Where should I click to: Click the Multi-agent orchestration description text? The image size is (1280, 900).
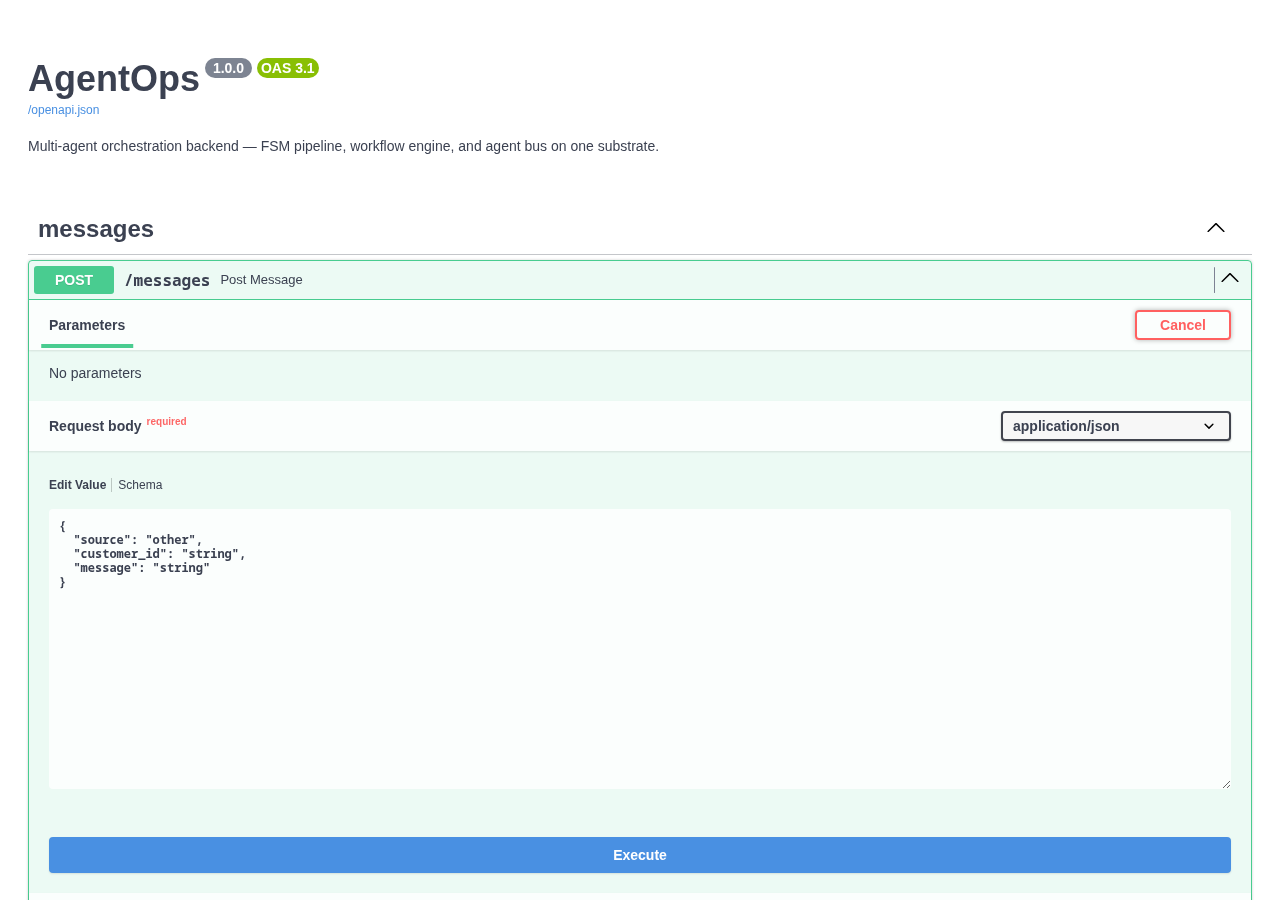tap(343, 146)
